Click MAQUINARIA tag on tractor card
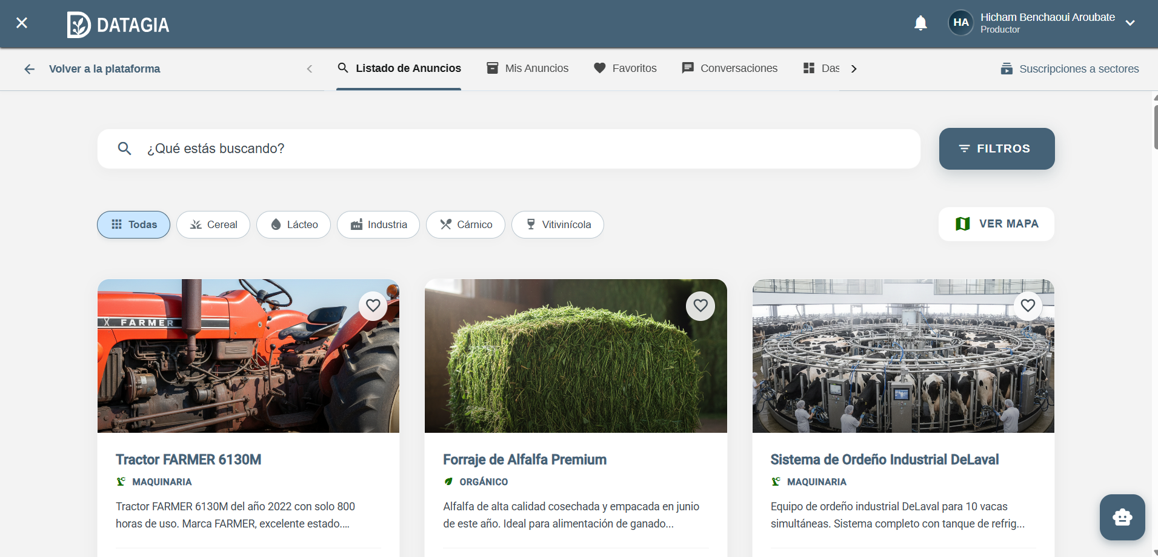Viewport: 1158px width, 557px height. (x=154, y=482)
